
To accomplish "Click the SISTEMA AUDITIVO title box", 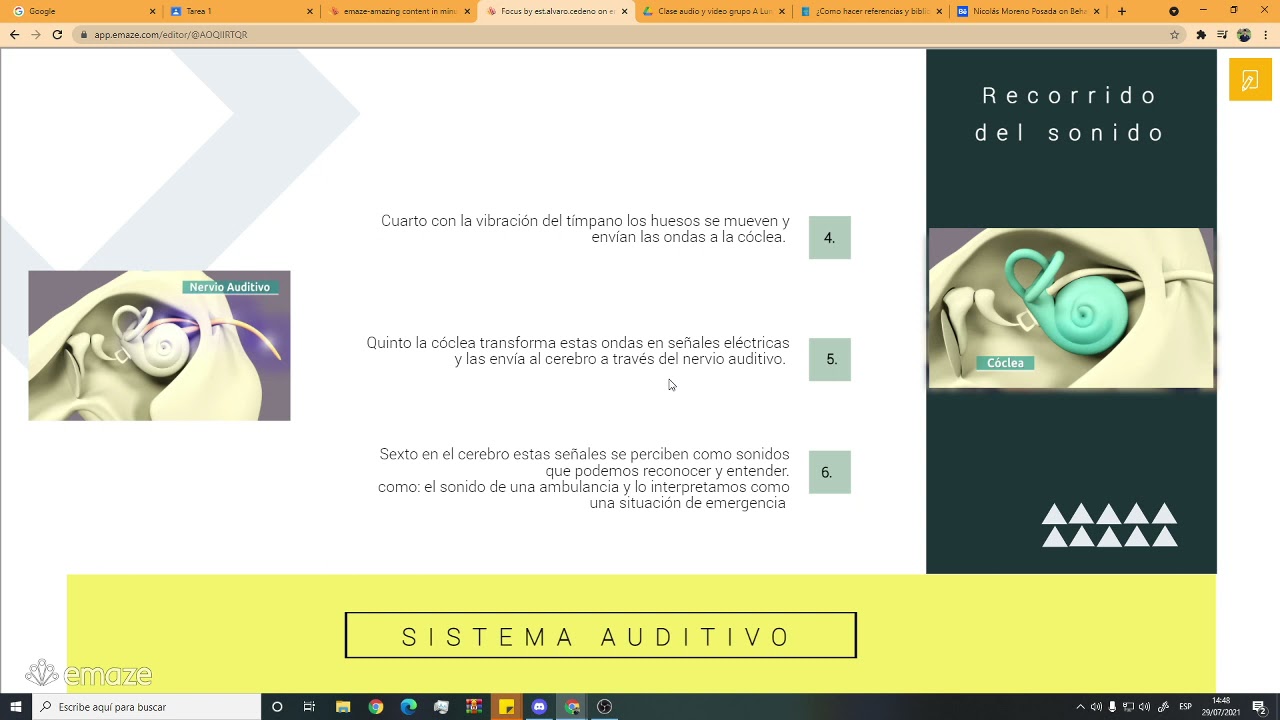I will tap(601, 636).
